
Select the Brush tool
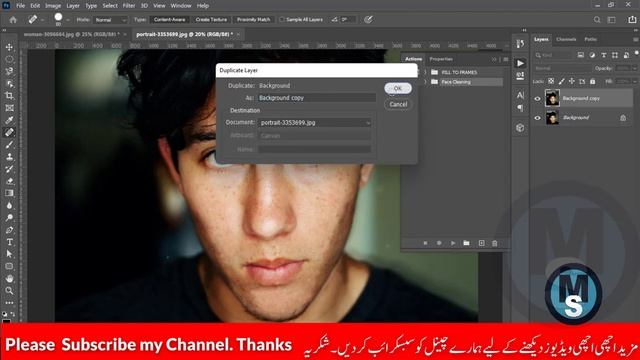click(9, 144)
